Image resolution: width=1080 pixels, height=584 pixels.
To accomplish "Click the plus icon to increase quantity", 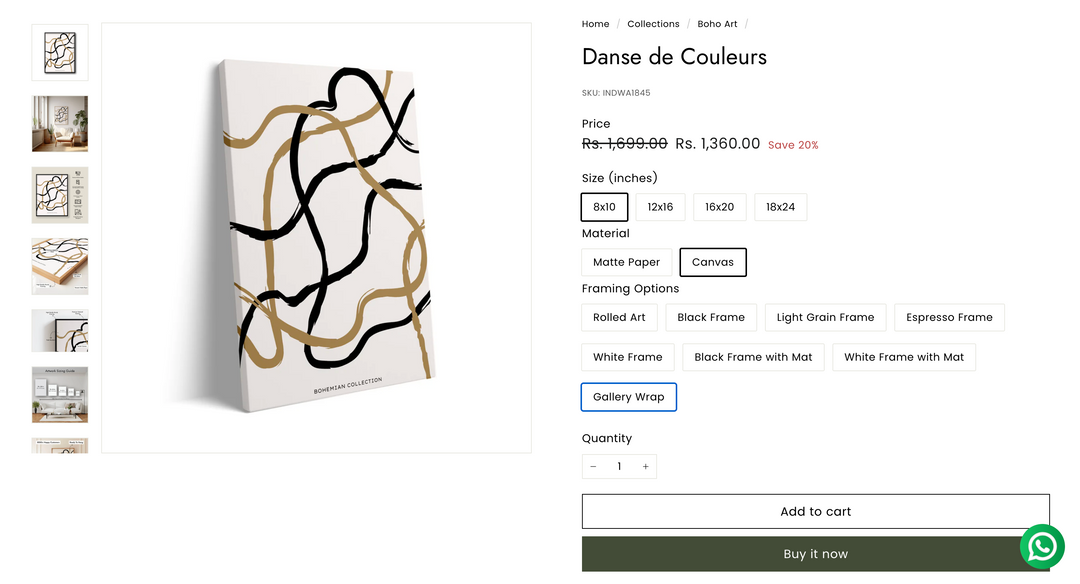I will (645, 467).
